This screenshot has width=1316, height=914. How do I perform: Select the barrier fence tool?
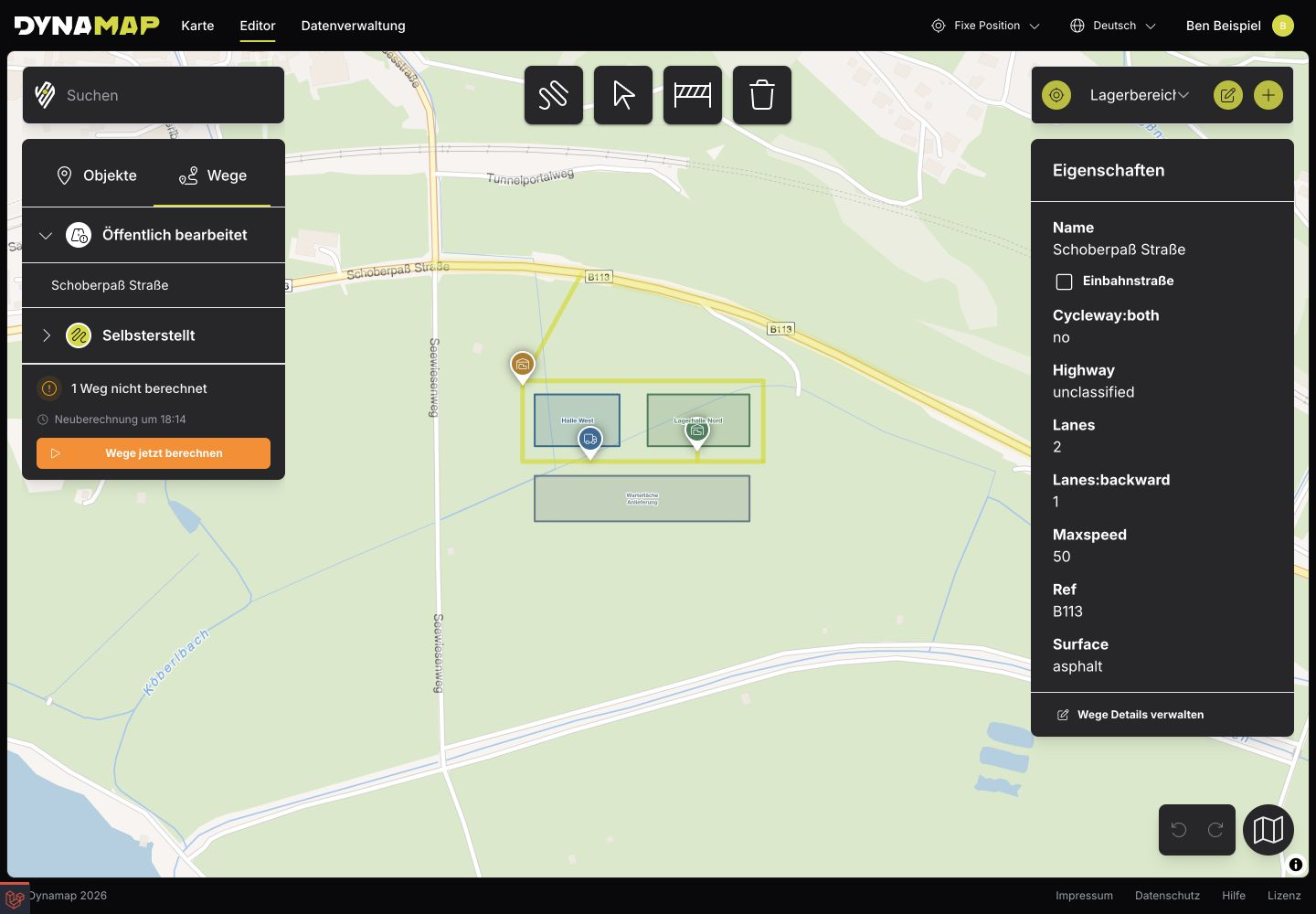[693, 95]
